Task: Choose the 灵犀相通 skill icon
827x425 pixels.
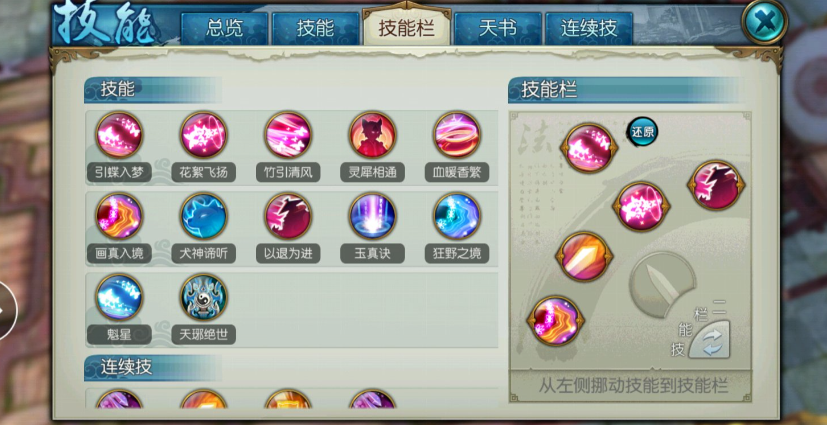Action: pos(372,134)
